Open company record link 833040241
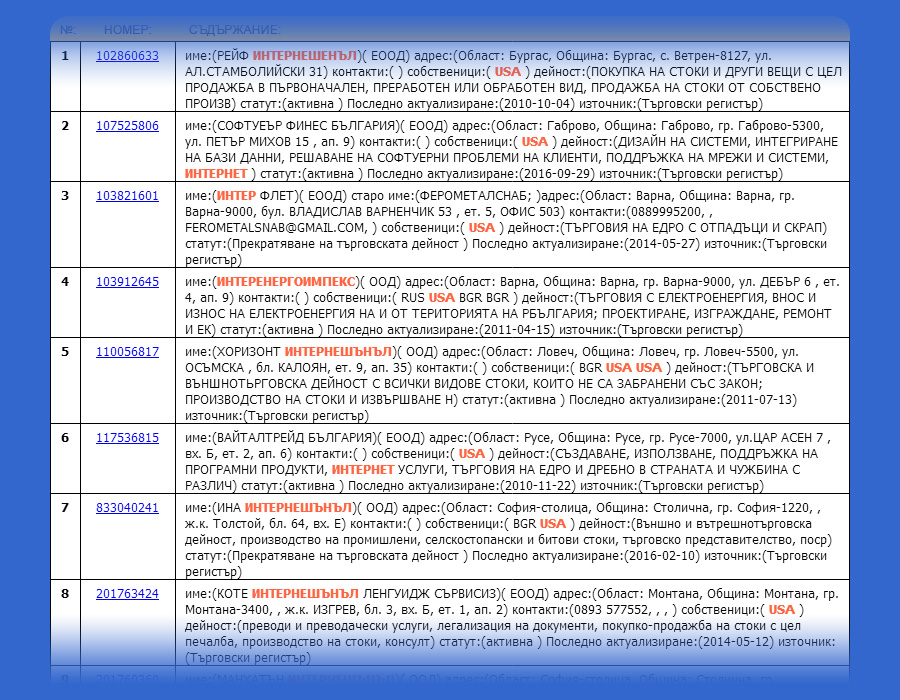The height and width of the screenshot is (700, 900). pos(127,508)
